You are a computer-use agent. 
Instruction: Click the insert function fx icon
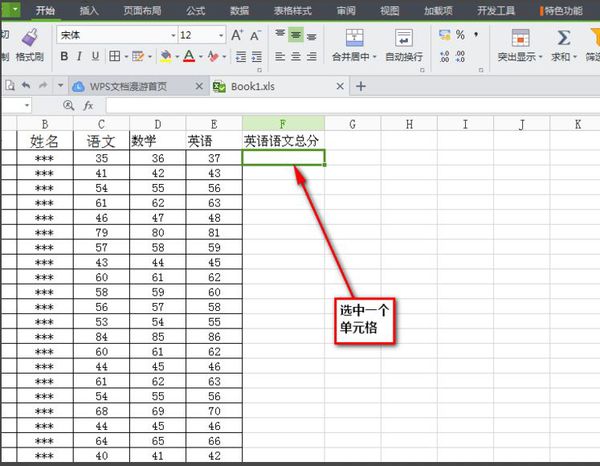click(x=88, y=105)
